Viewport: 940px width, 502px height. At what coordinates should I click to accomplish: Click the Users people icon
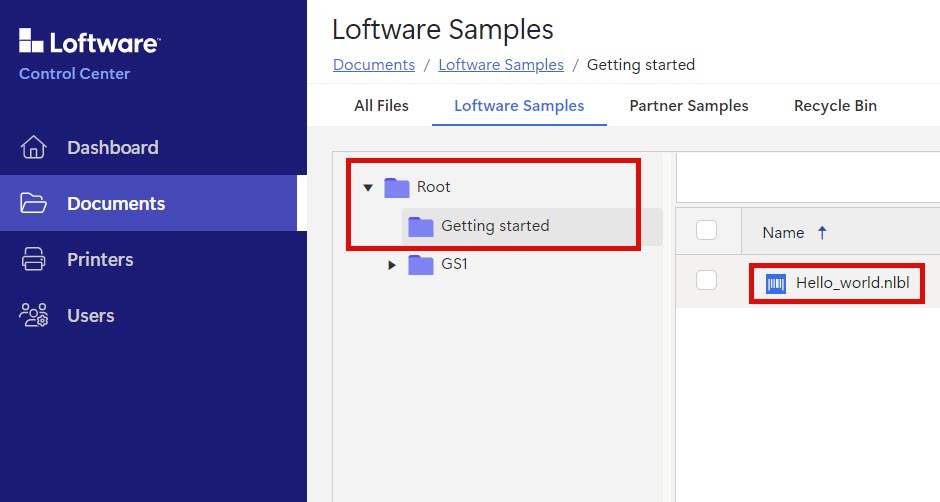coord(34,315)
